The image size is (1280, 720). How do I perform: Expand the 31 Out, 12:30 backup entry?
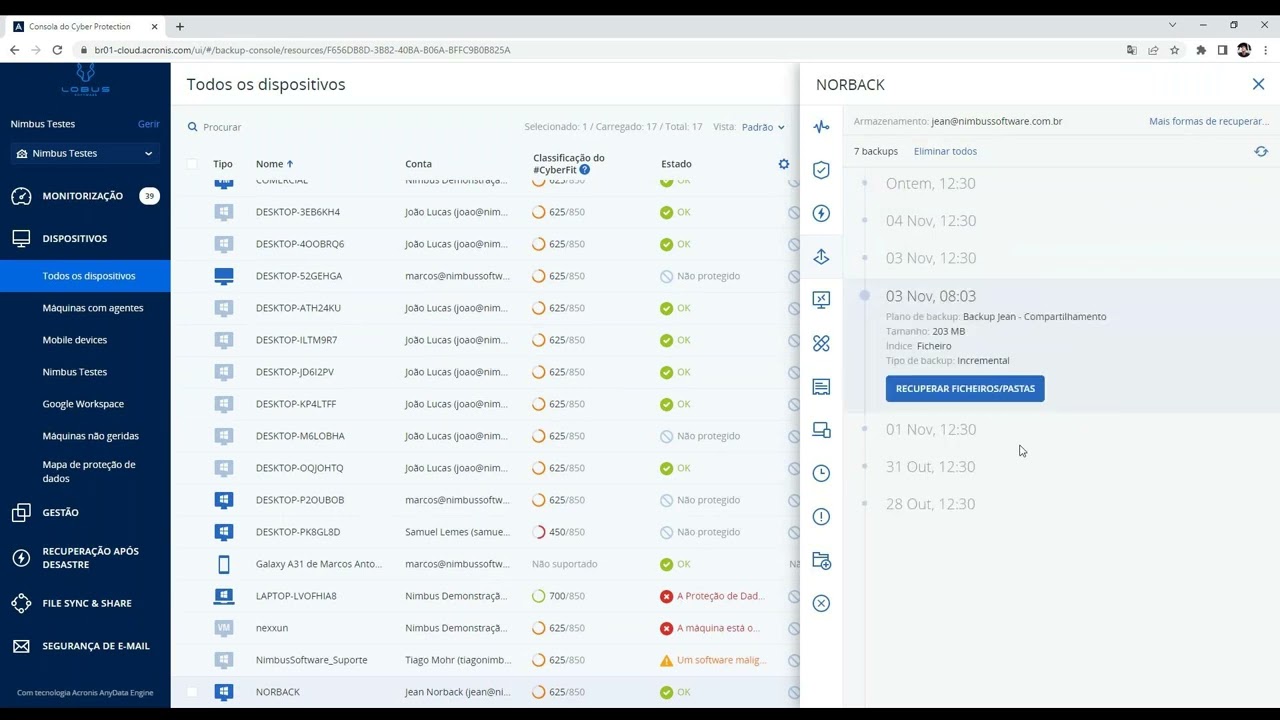click(x=930, y=466)
